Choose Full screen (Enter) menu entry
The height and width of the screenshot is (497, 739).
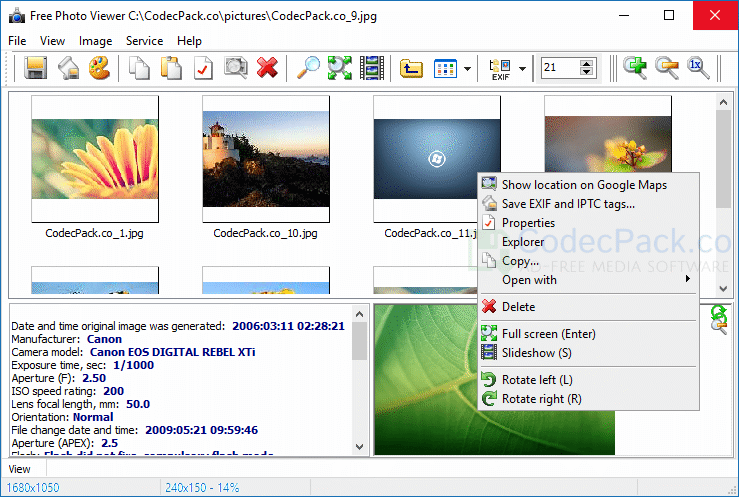tap(588, 334)
